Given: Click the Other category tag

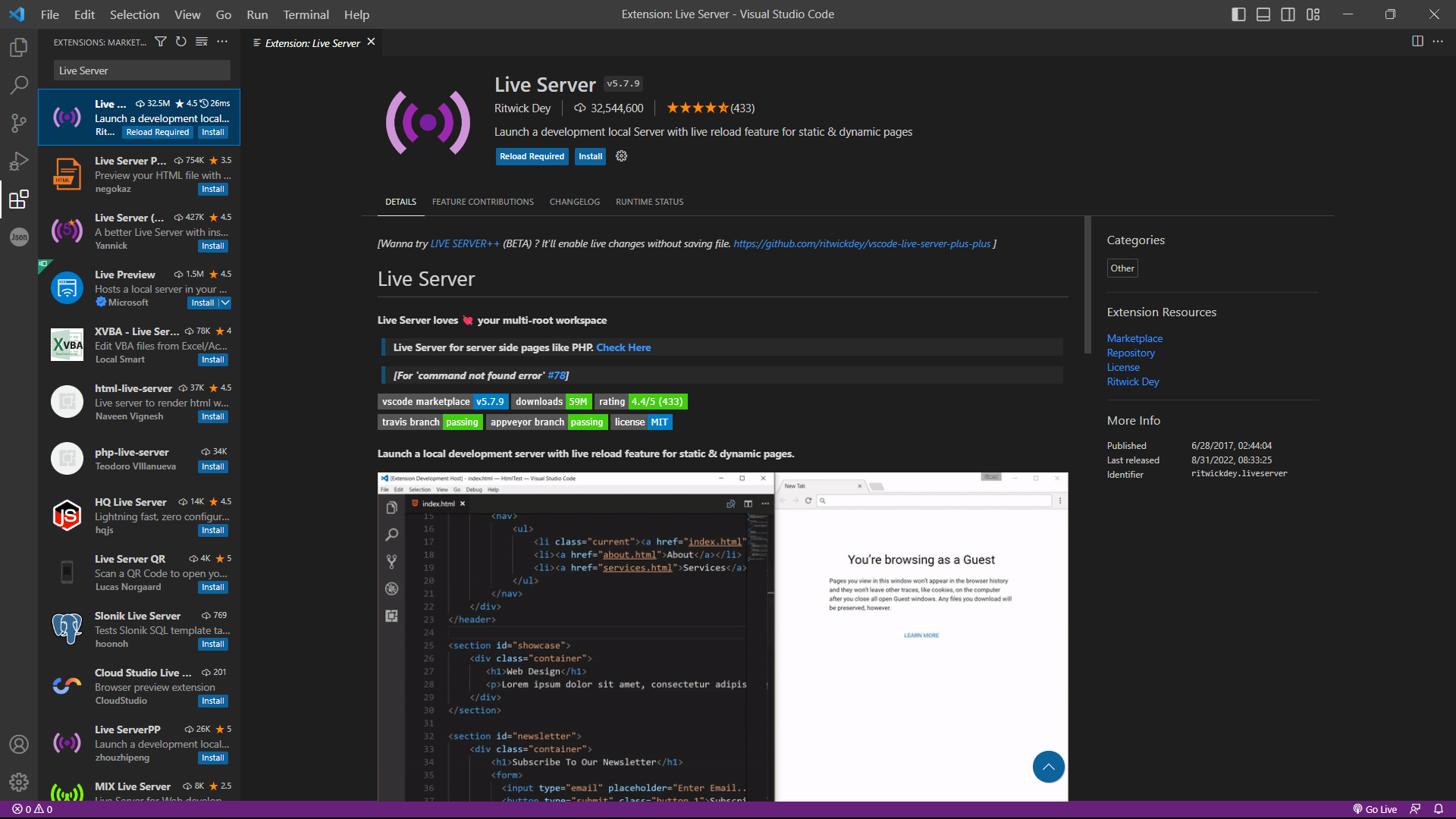Looking at the screenshot, I should click(1122, 268).
